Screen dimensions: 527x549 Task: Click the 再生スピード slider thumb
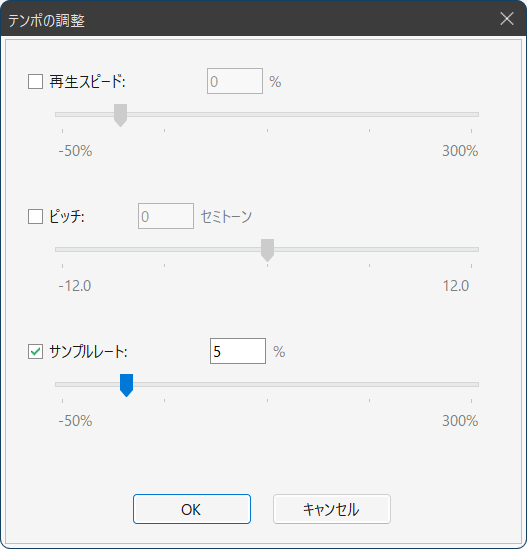point(120,115)
